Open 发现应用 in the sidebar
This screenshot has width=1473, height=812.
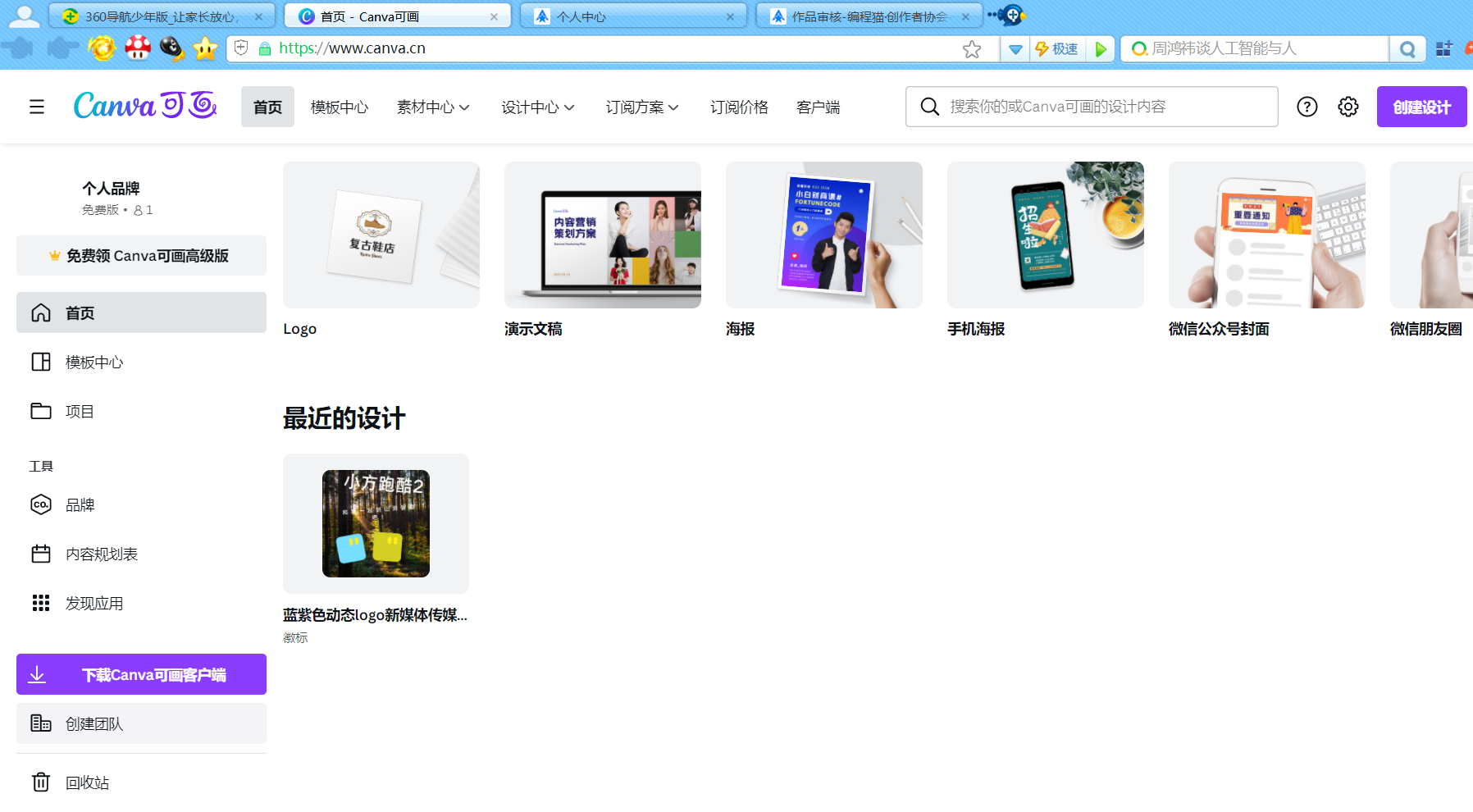141,603
